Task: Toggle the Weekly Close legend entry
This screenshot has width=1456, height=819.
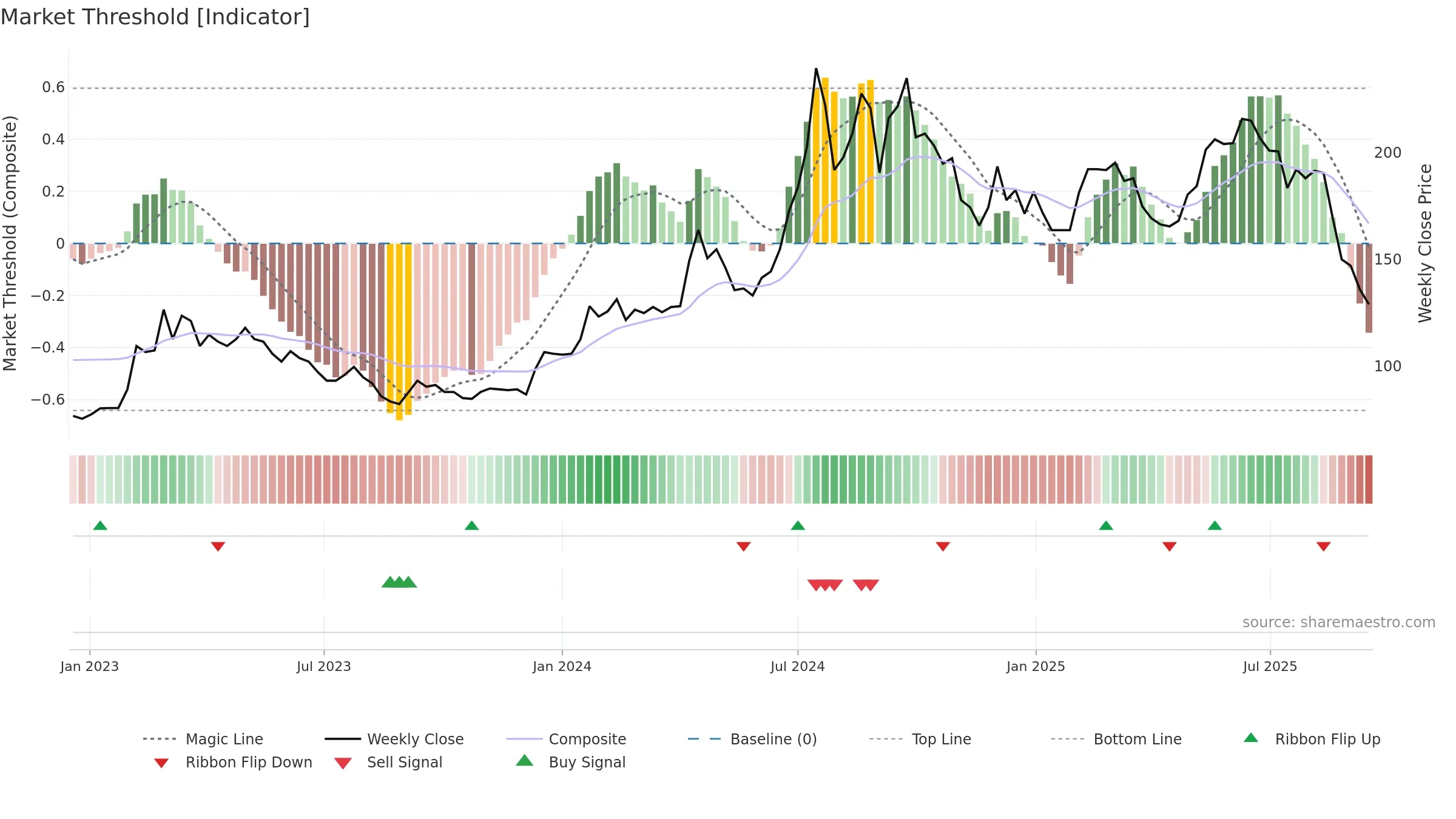Action: pyautogui.click(x=394, y=740)
